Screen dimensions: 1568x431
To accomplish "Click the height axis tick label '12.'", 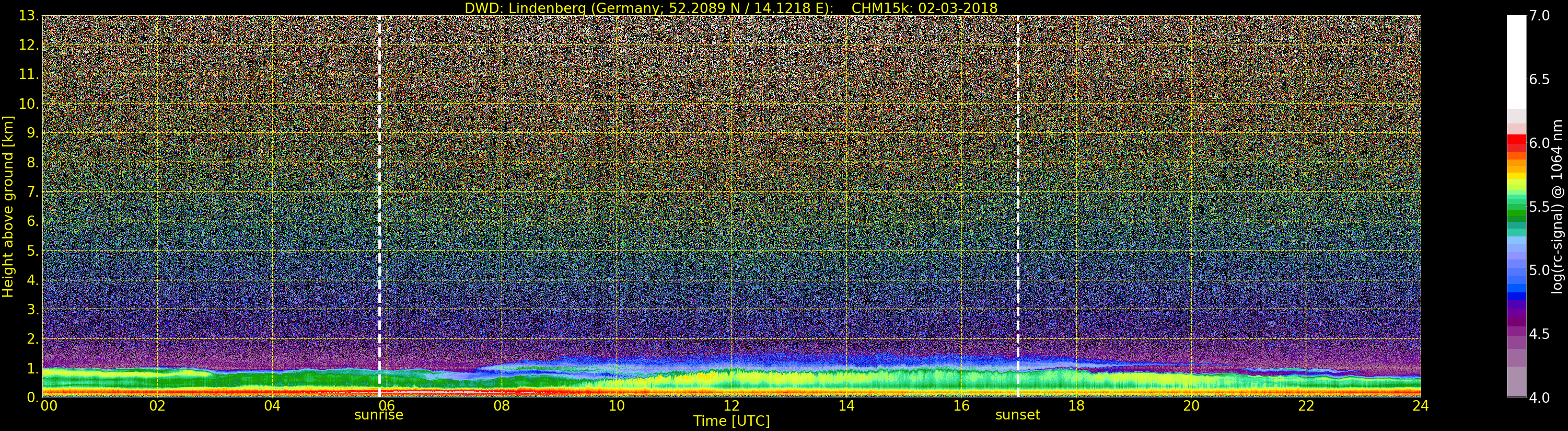I will (x=29, y=45).
